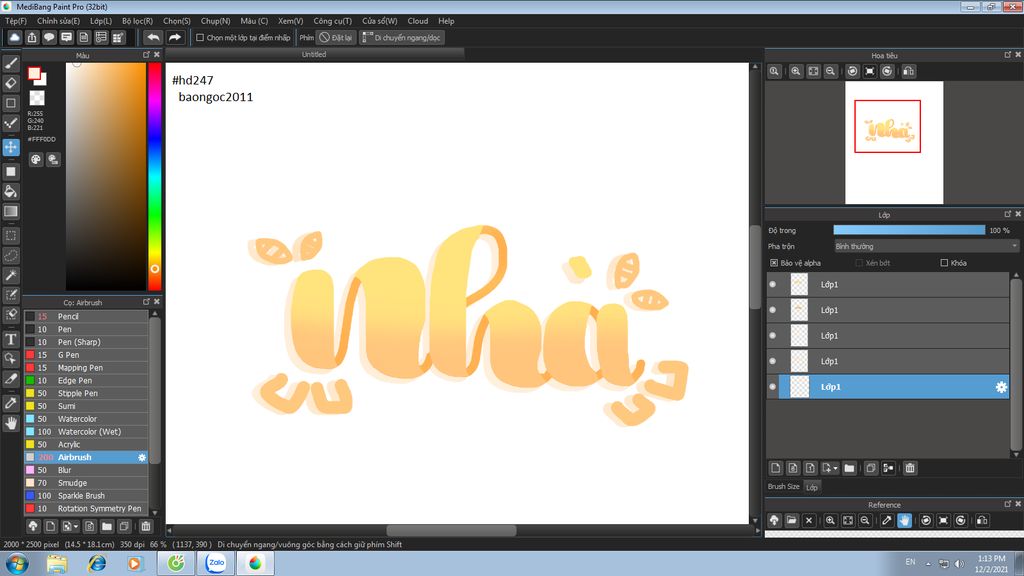Select the Watercolor (Wet) brush

(86, 432)
